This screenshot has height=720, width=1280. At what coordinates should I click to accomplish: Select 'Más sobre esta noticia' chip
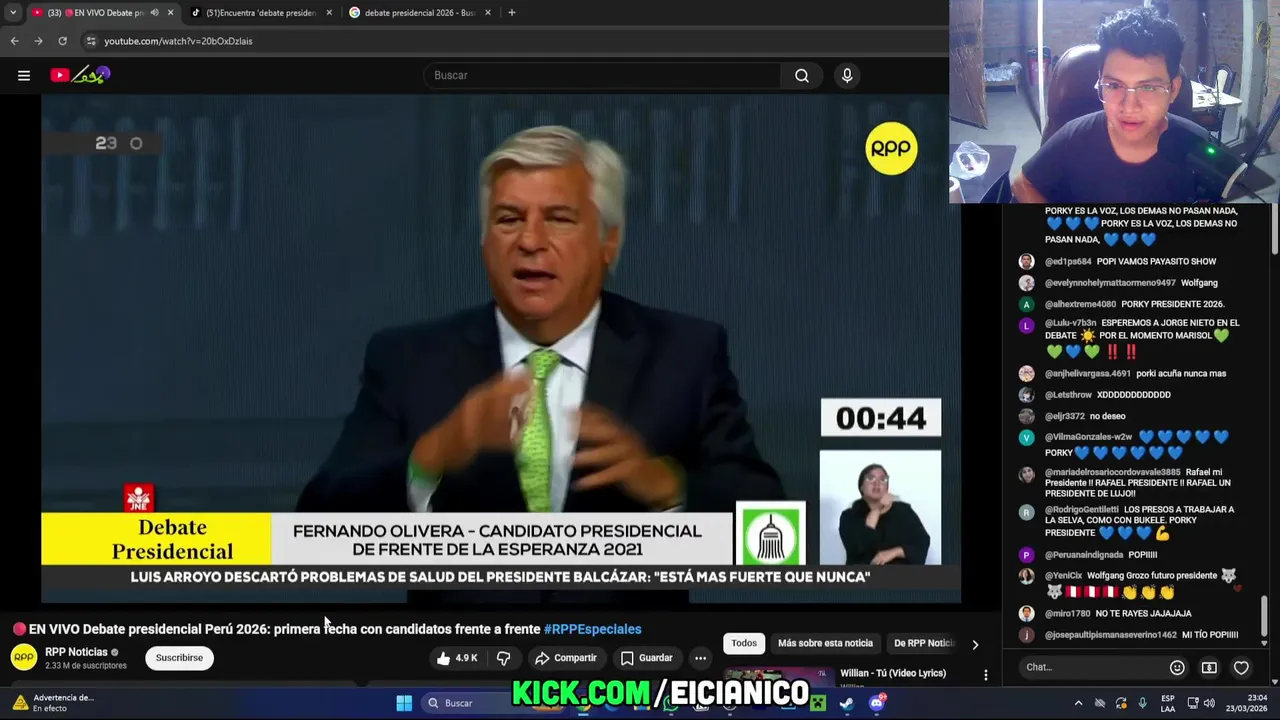[x=825, y=643]
